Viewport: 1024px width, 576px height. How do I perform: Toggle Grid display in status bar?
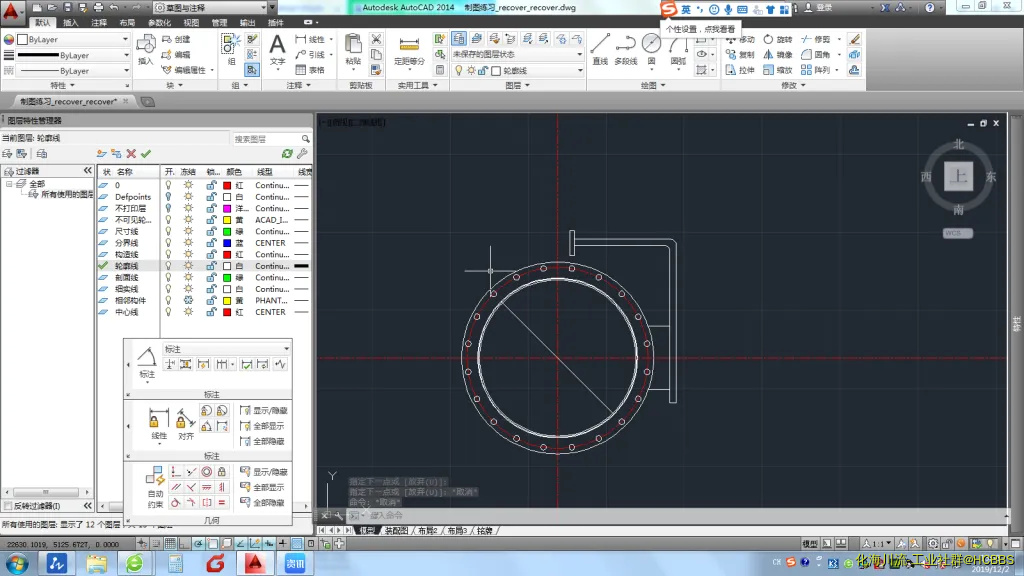click(x=170, y=543)
